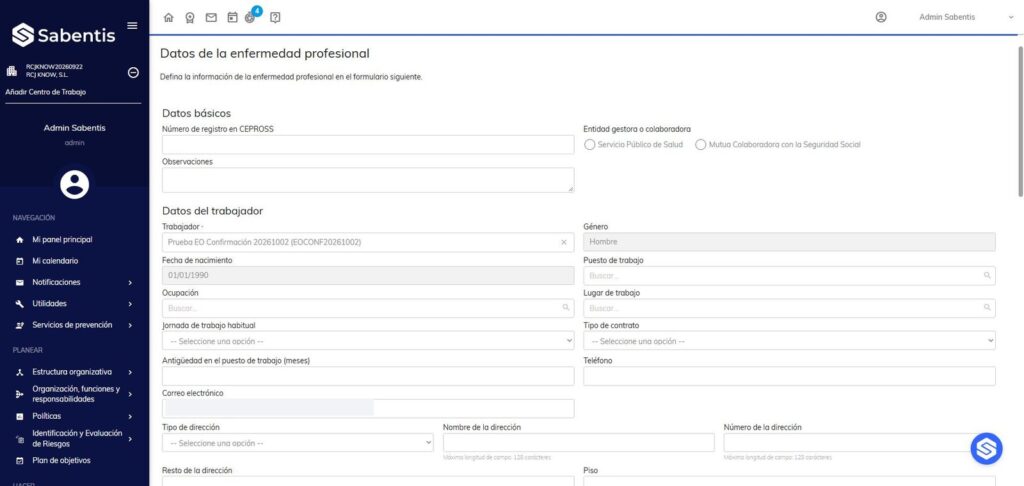Expand Políticas submenu chevron
1024x486 pixels.
click(x=130, y=416)
